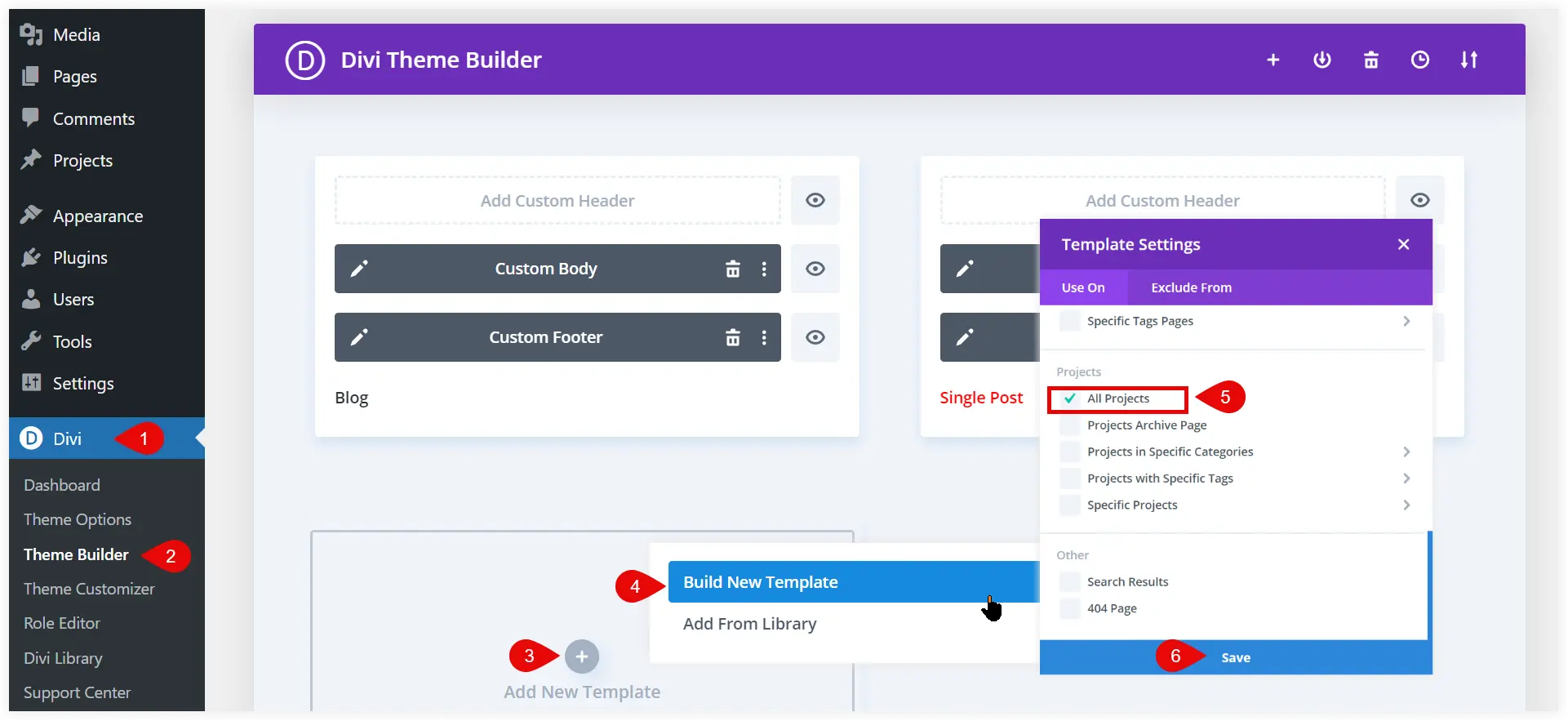Image resolution: width=1568 pixels, height=721 pixels.
Task: Check the Search Results checkbox
Action: pos(1069,581)
